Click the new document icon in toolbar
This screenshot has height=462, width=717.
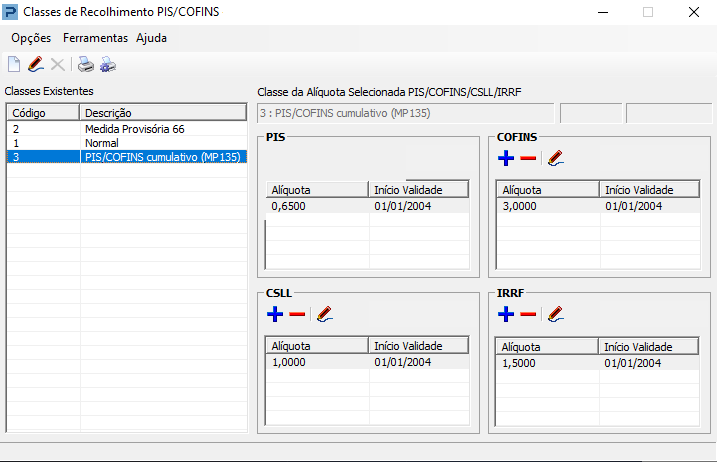pos(14,64)
